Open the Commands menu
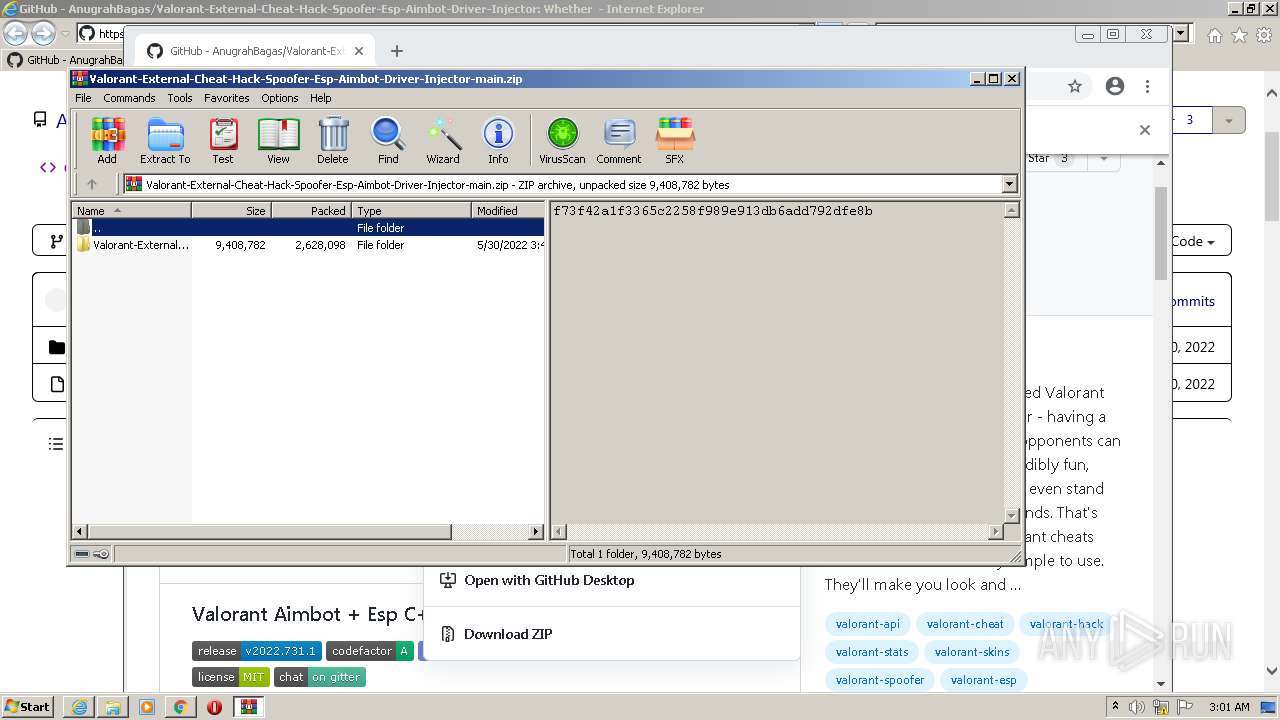This screenshot has width=1280, height=720. (x=129, y=98)
